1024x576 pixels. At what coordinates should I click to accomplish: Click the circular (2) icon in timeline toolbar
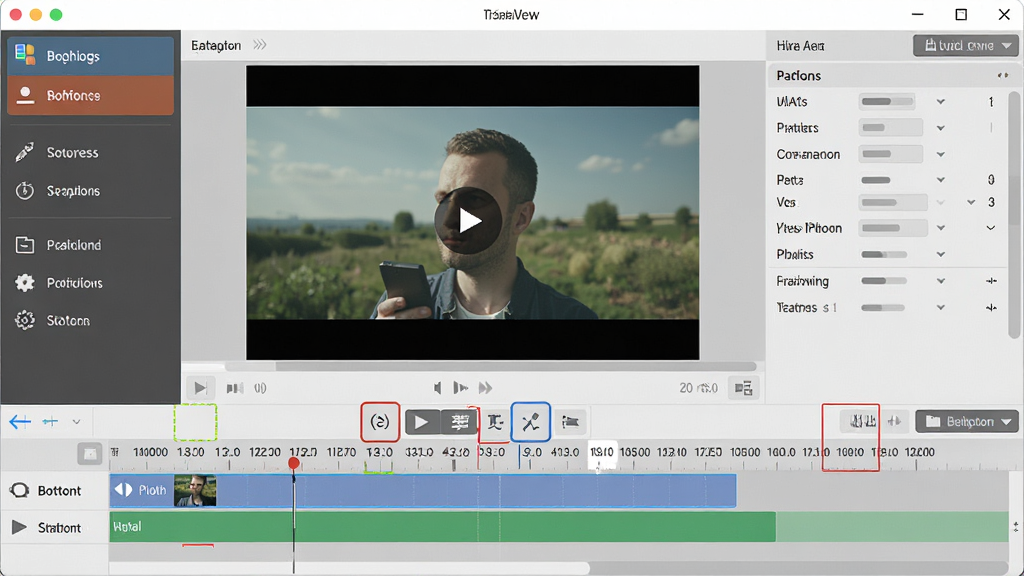point(380,422)
